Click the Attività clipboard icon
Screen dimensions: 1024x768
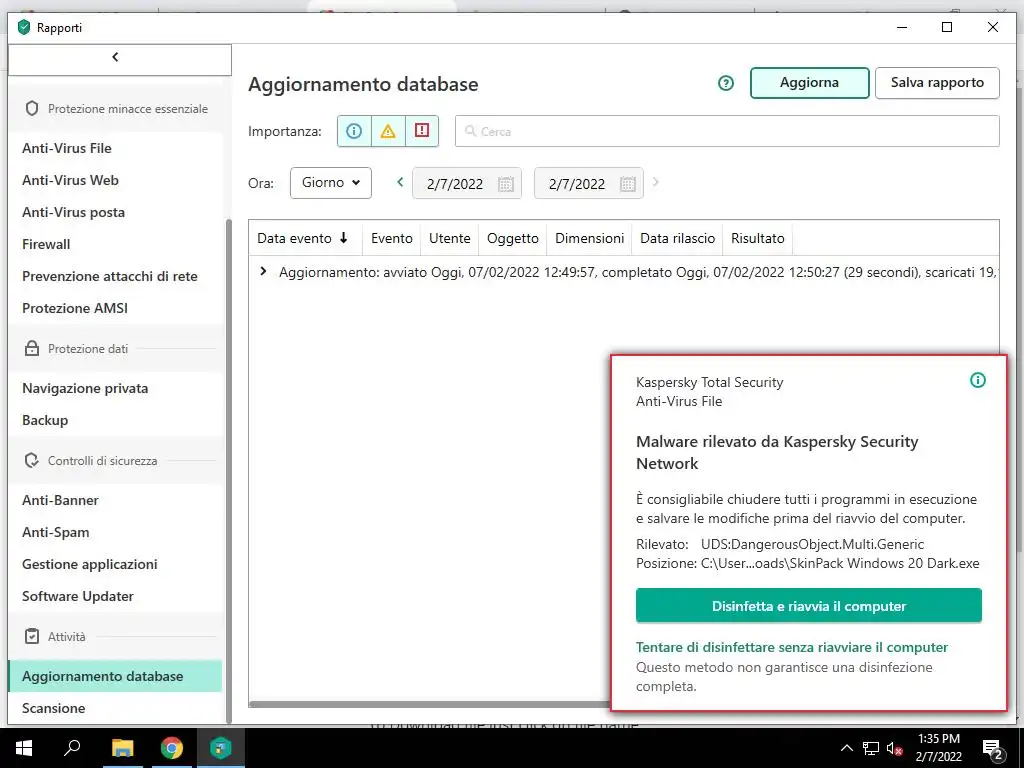(x=32, y=636)
